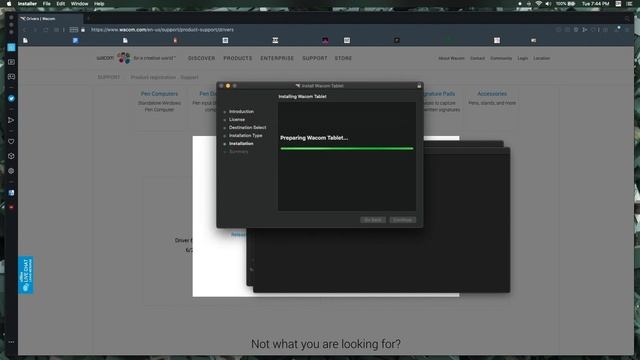Click the Login link on Wacom site
Viewport: 640px width, 360px height.
point(522,58)
